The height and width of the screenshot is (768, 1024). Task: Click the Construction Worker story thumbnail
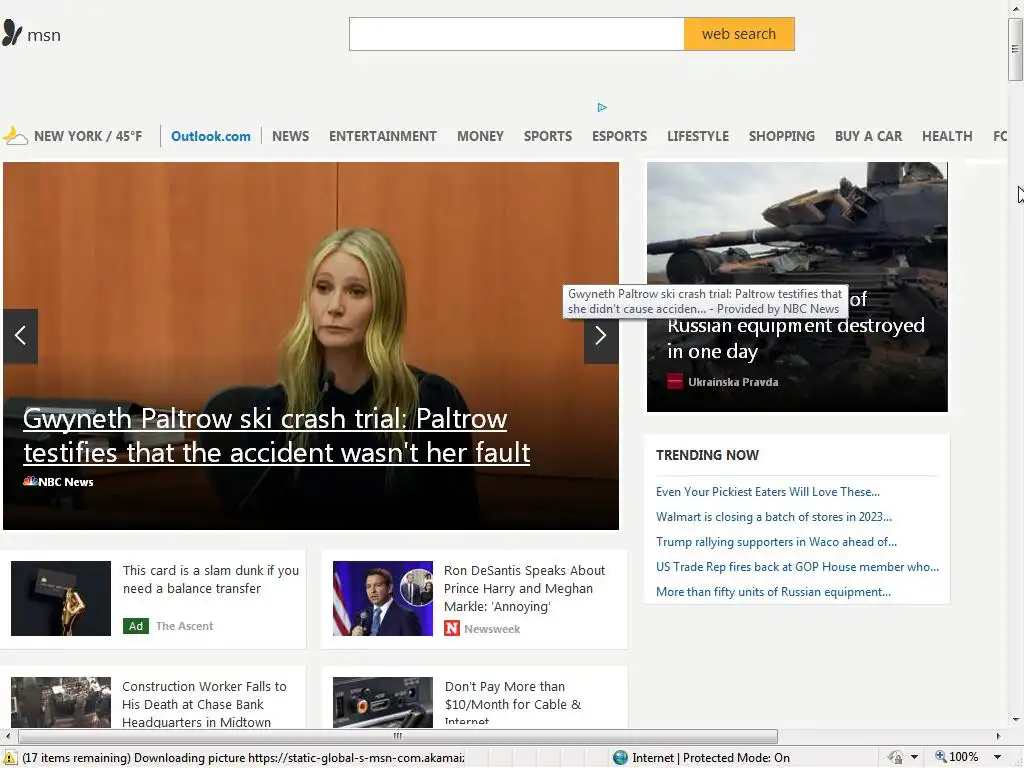tap(61, 702)
